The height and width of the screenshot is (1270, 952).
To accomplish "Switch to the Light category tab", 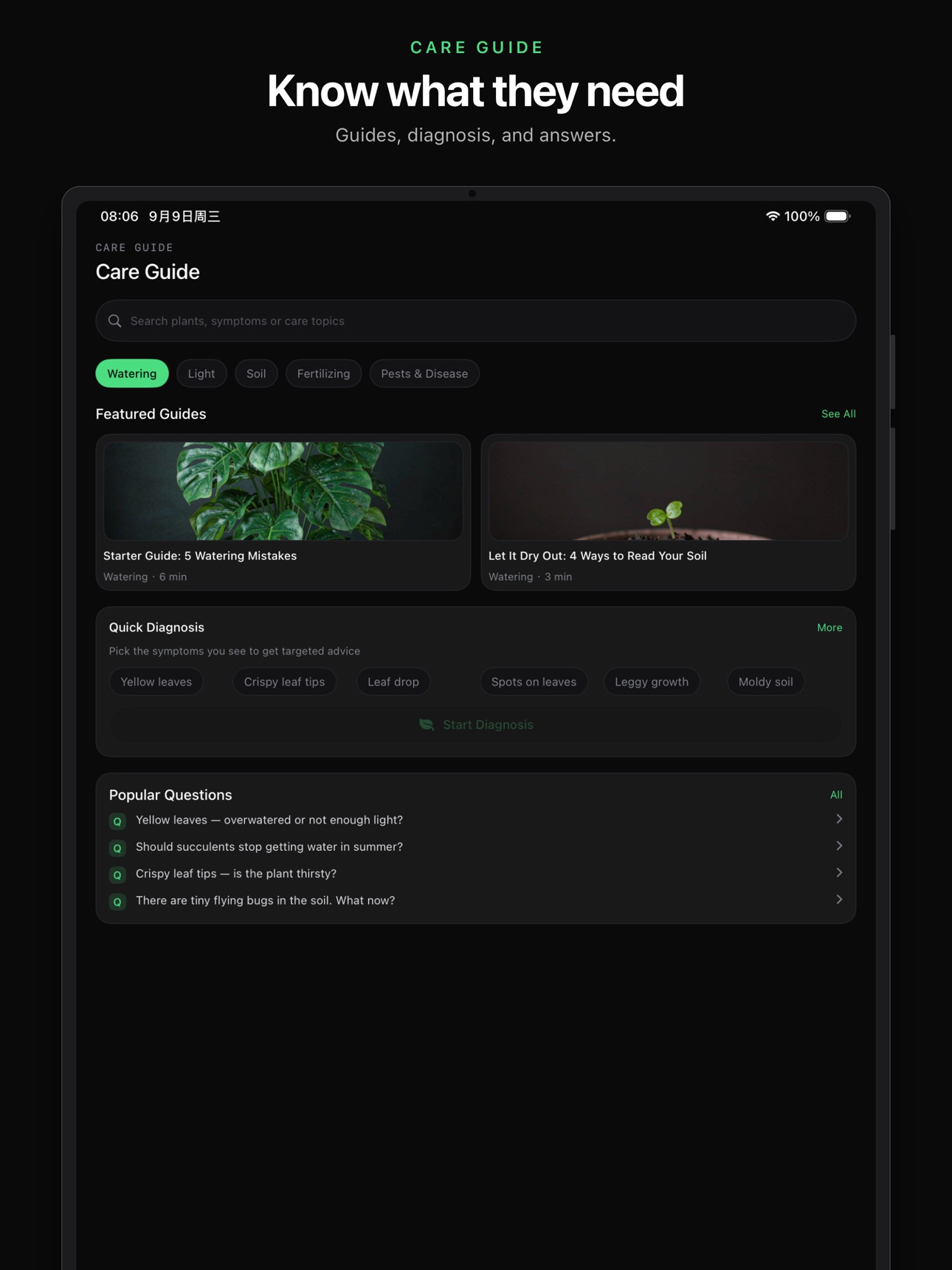I will point(201,373).
